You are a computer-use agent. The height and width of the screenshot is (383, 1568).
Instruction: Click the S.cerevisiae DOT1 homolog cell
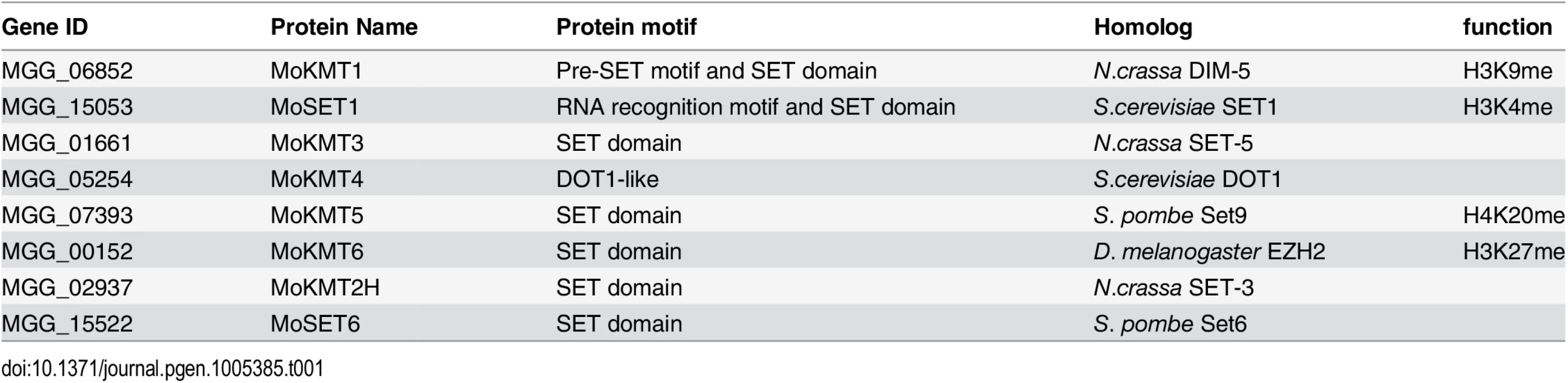(1187, 179)
